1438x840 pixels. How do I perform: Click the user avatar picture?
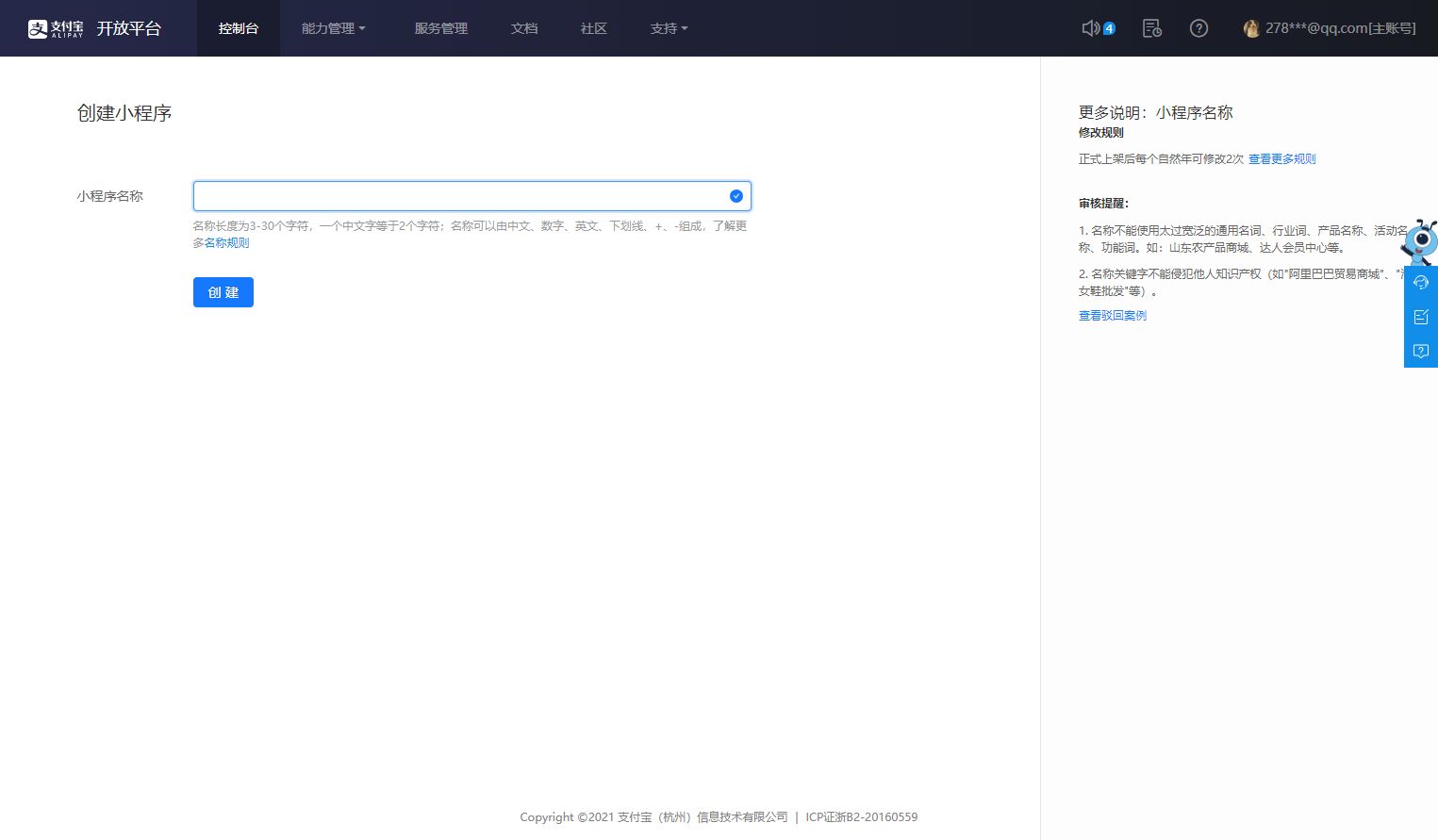point(1251,28)
